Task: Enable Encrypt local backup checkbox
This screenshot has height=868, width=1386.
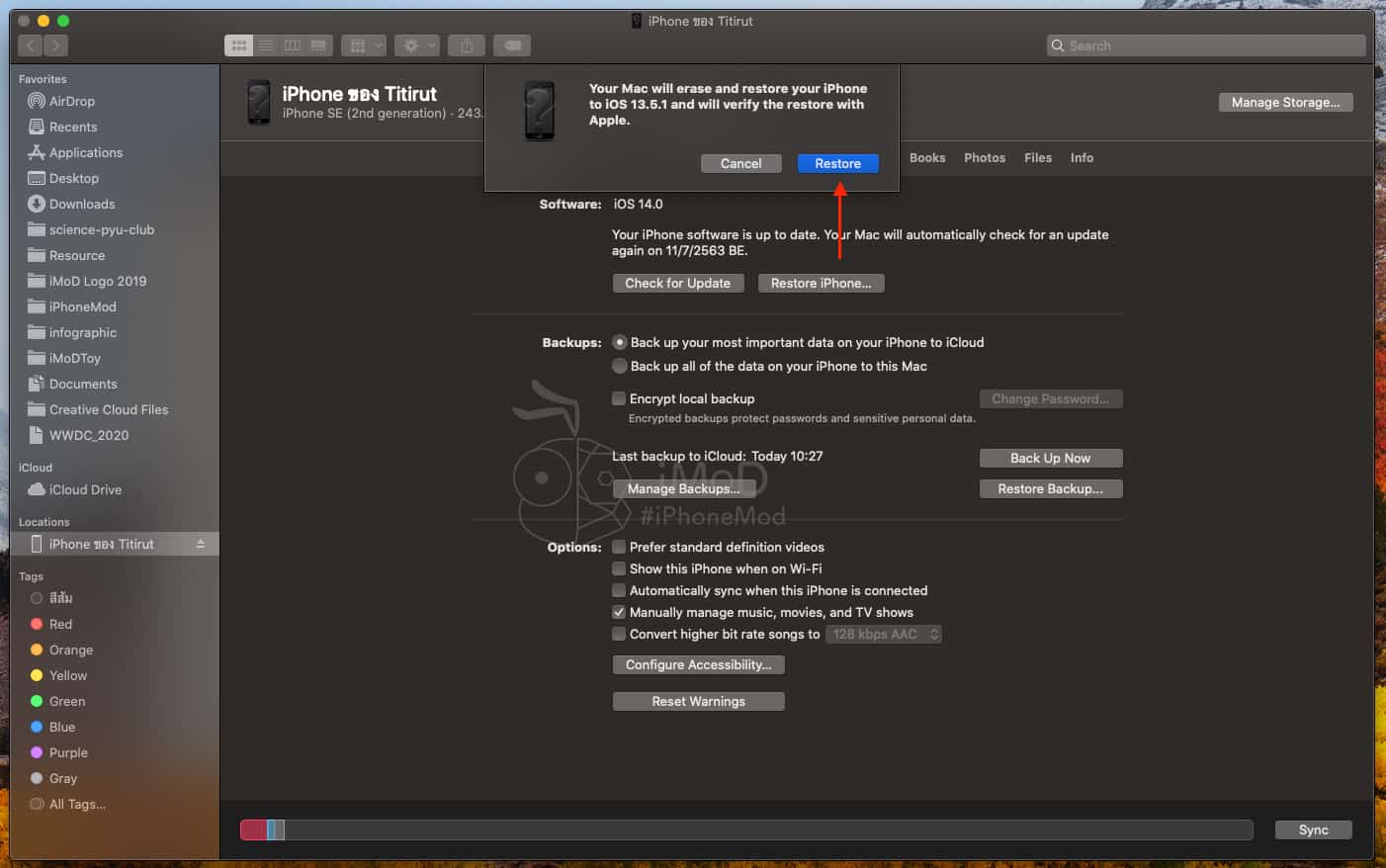Action: point(619,398)
